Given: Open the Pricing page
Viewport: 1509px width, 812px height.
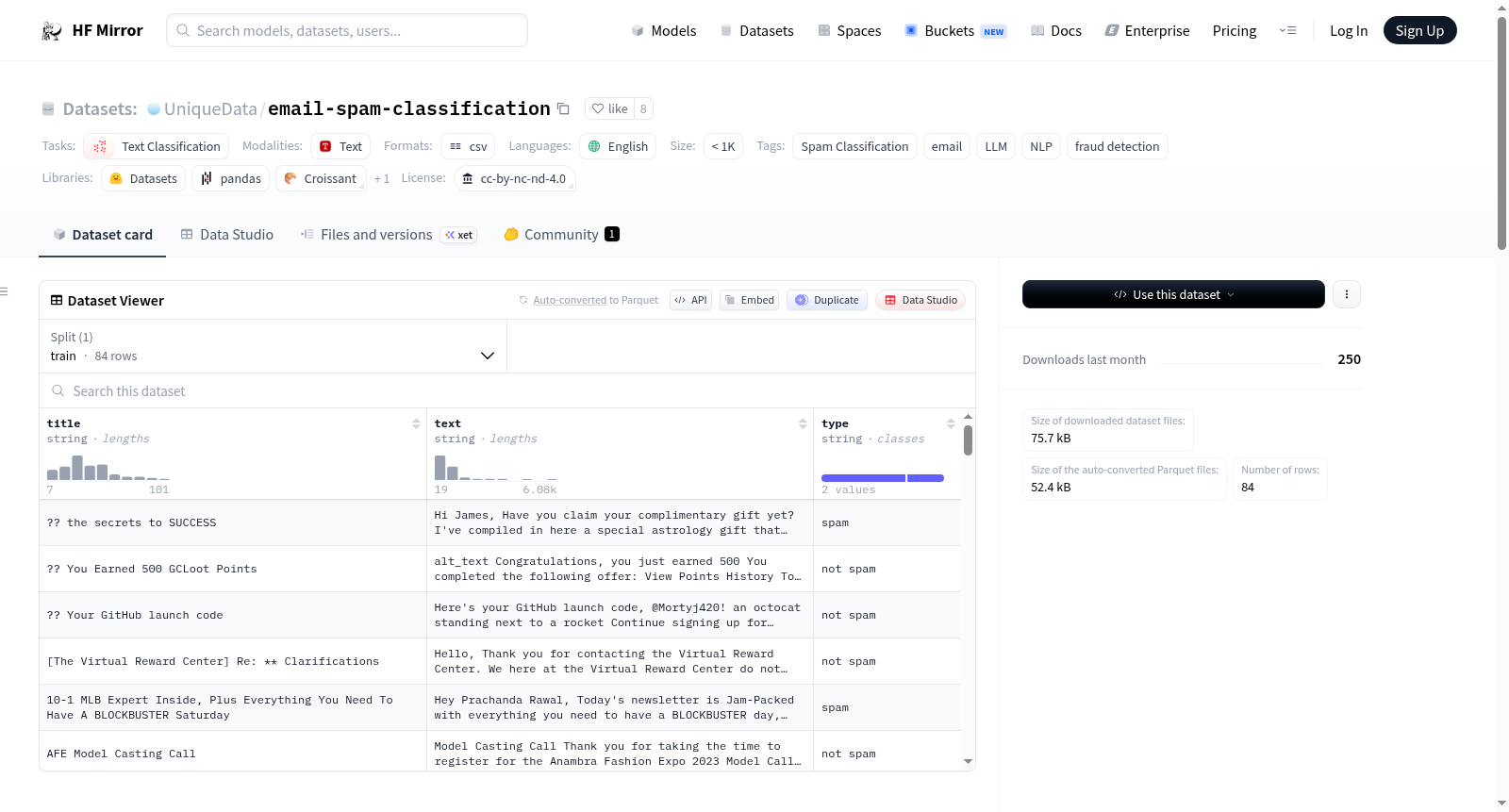Looking at the screenshot, I should (1235, 31).
